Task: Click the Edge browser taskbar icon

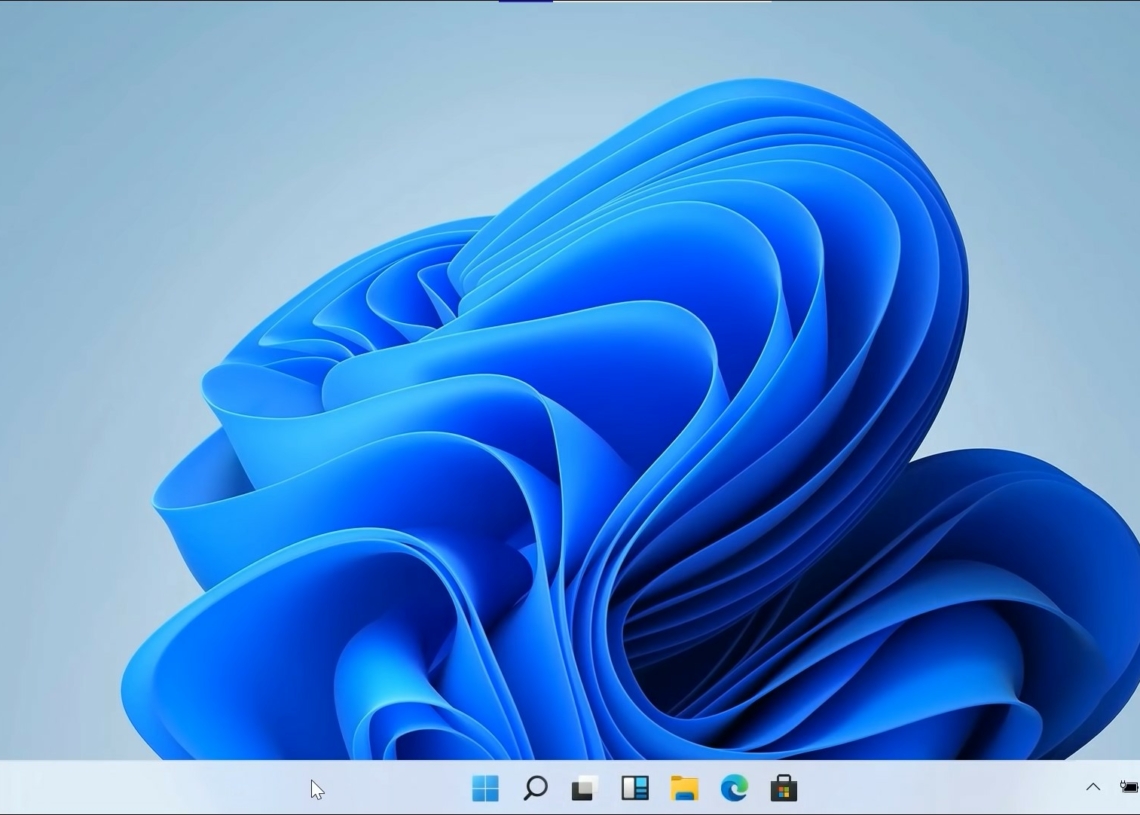Action: tap(734, 789)
